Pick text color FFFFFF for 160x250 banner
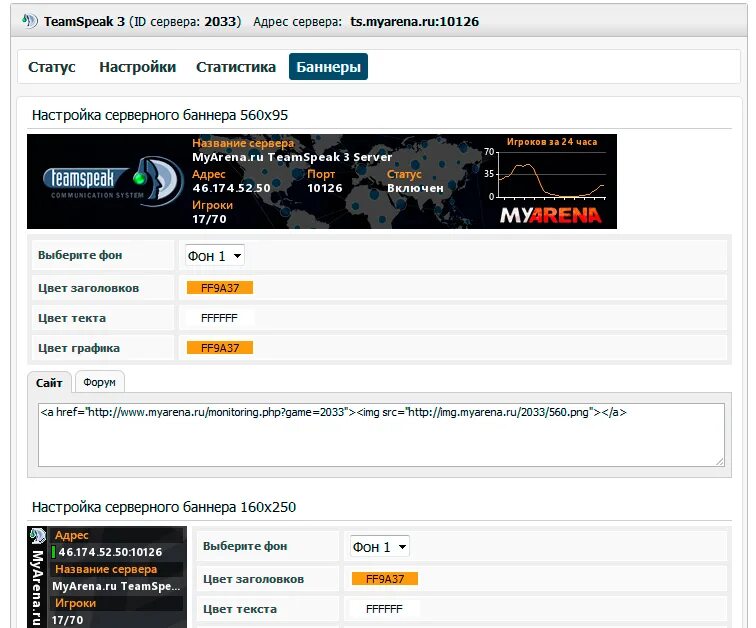 [385, 609]
